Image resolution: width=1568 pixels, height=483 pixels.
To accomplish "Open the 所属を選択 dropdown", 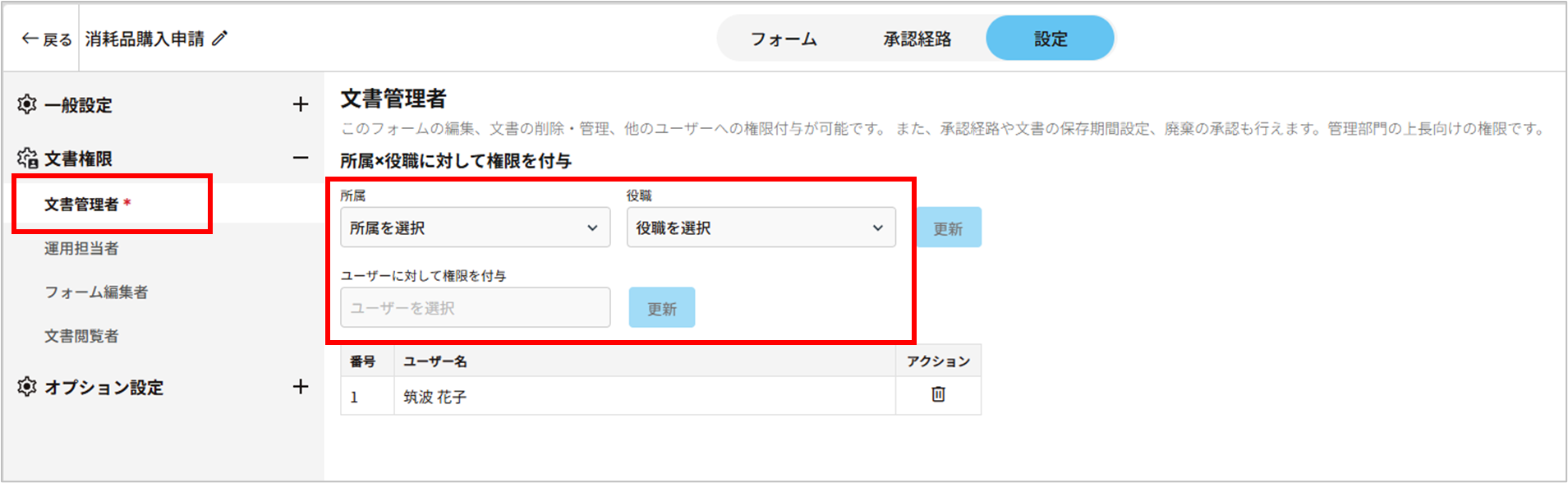I will tap(475, 228).
